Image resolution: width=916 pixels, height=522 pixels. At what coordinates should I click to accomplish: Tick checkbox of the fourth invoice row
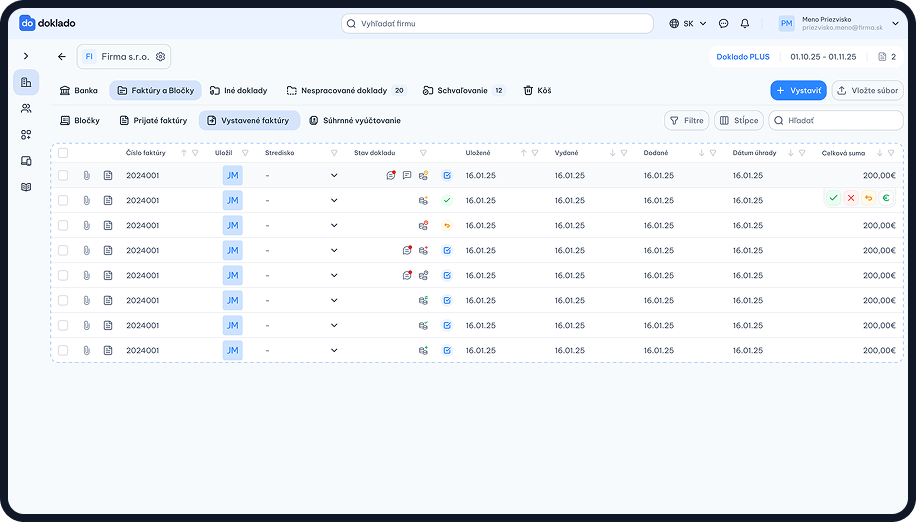(63, 250)
